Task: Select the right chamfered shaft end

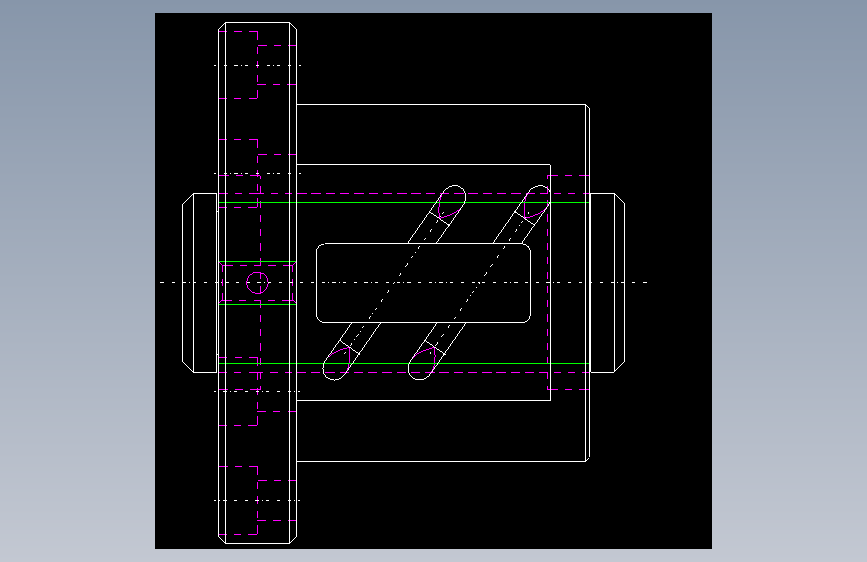Action: tap(608, 283)
